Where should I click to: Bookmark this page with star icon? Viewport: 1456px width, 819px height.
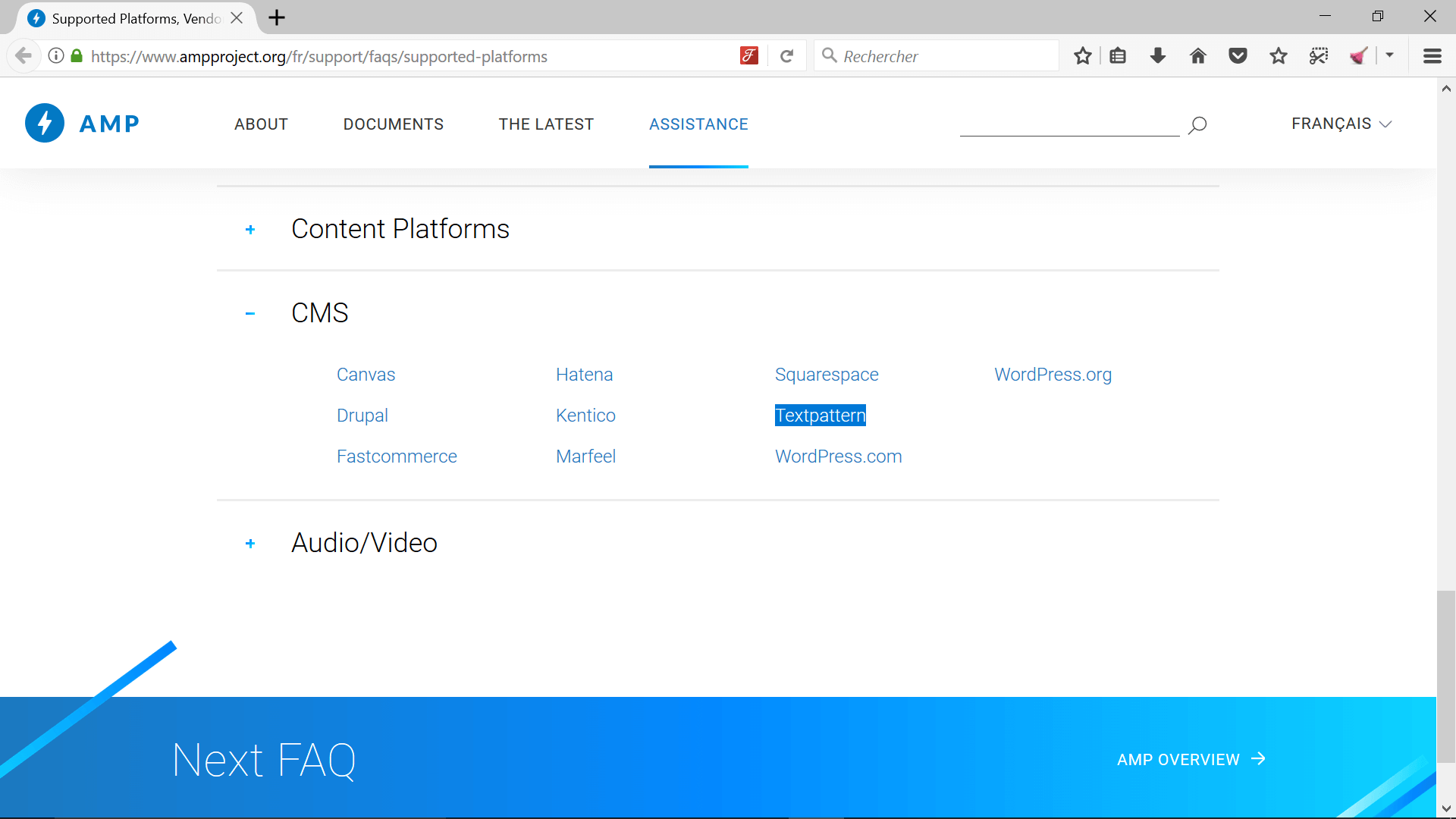1082,56
